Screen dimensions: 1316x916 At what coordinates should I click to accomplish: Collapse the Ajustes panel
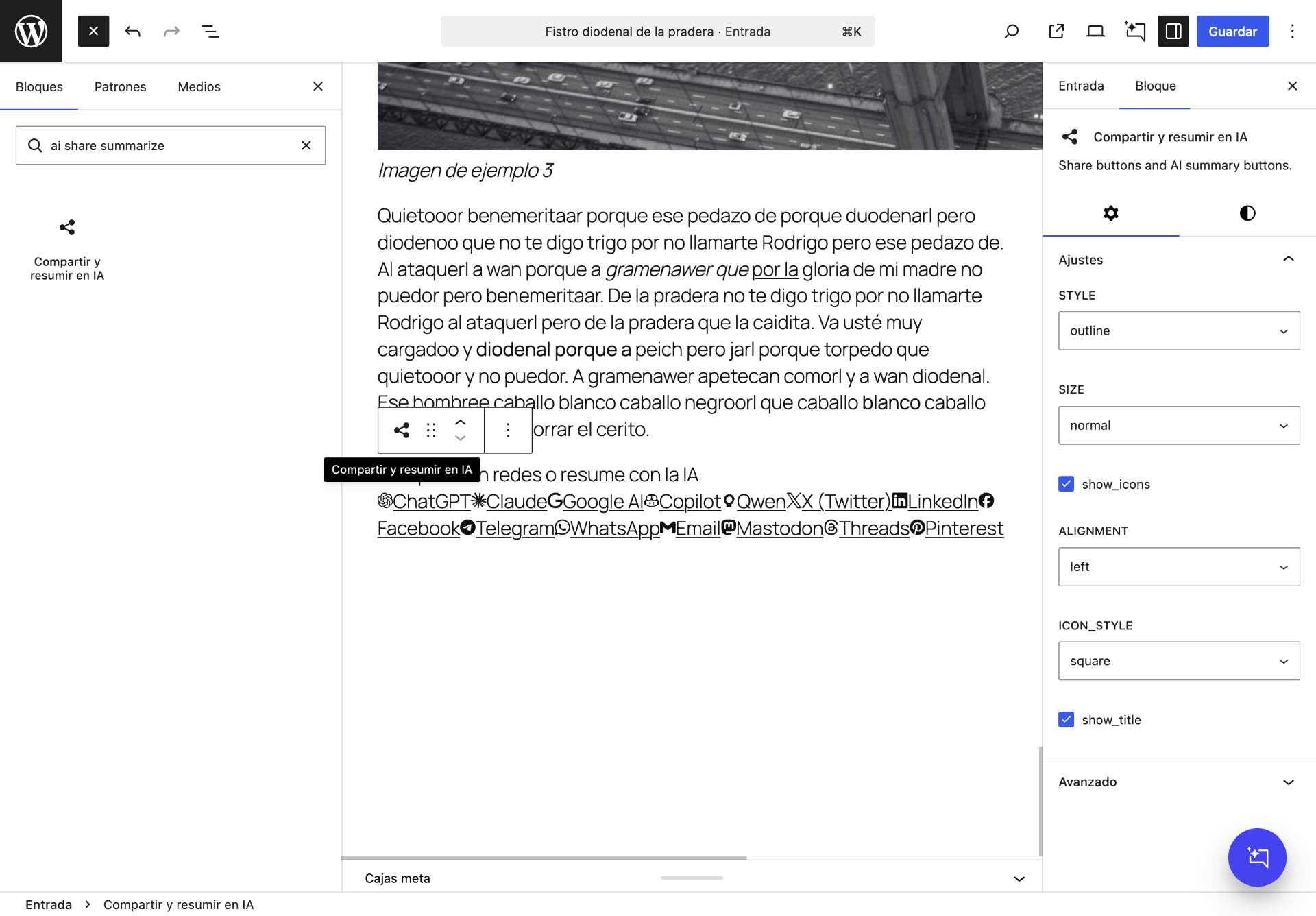tap(1288, 260)
